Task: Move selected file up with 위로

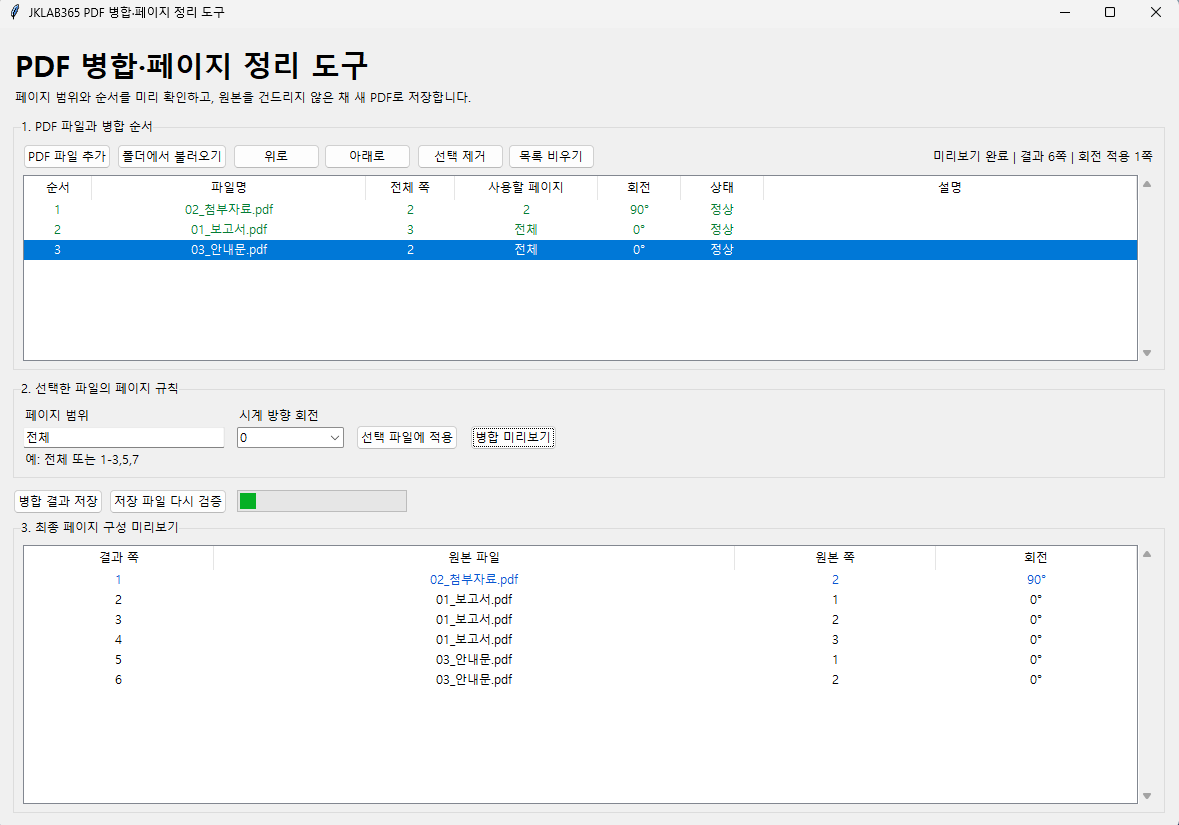Action: point(276,156)
